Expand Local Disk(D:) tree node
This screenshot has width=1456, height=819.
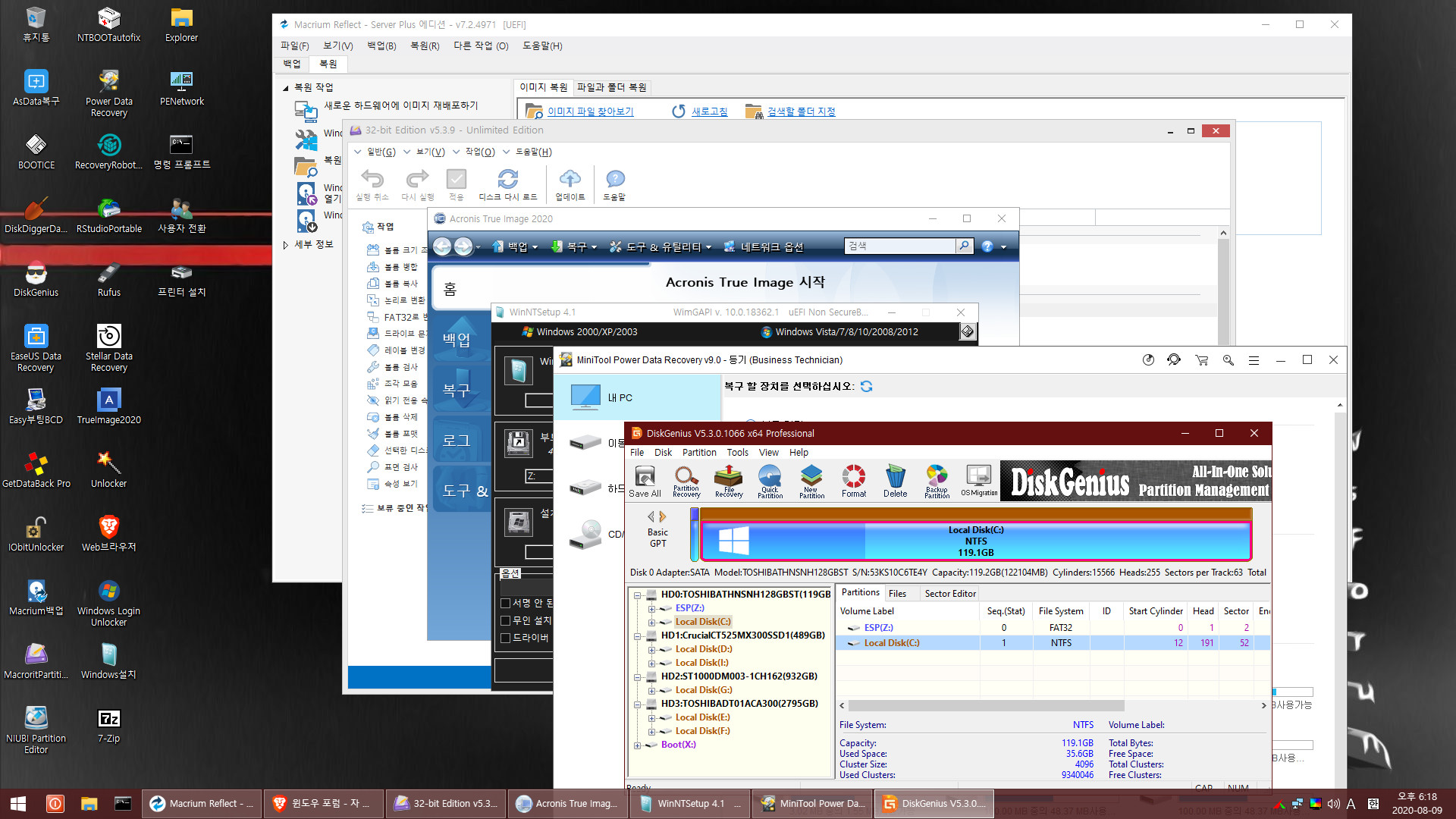point(651,650)
